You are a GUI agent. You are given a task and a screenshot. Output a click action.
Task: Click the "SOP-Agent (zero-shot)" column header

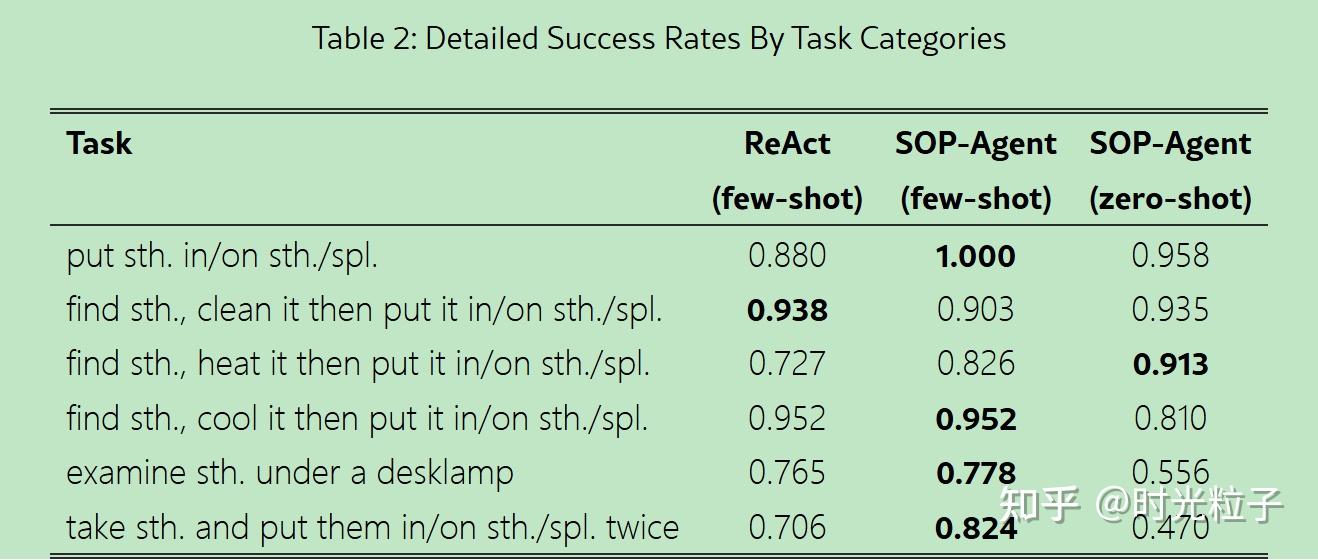point(1170,171)
